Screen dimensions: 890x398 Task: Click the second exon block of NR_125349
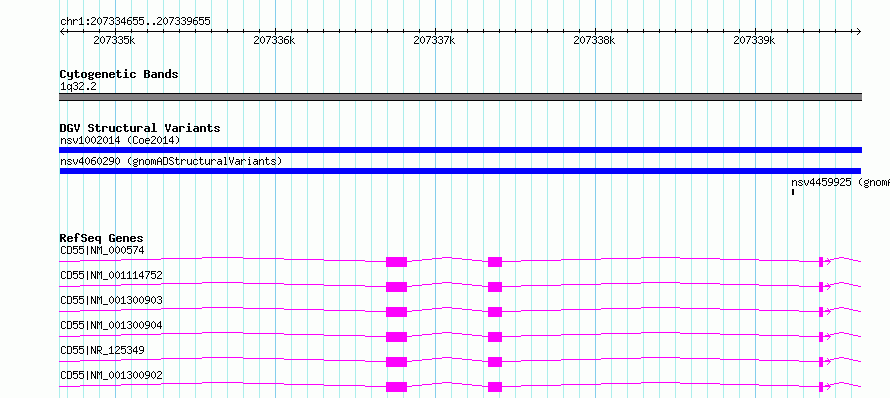pos(495,362)
